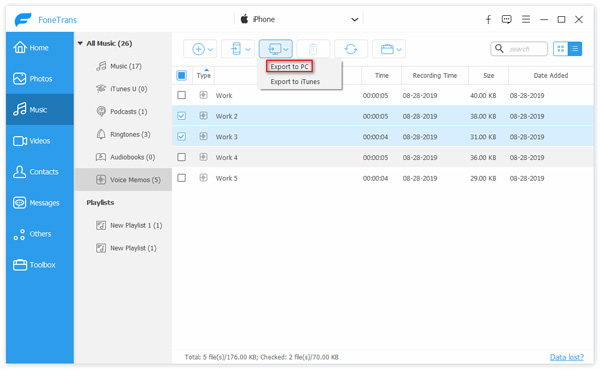Choose Export to PC menu option
The width and height of the screenshot is (600, 370).
[289, 67]
